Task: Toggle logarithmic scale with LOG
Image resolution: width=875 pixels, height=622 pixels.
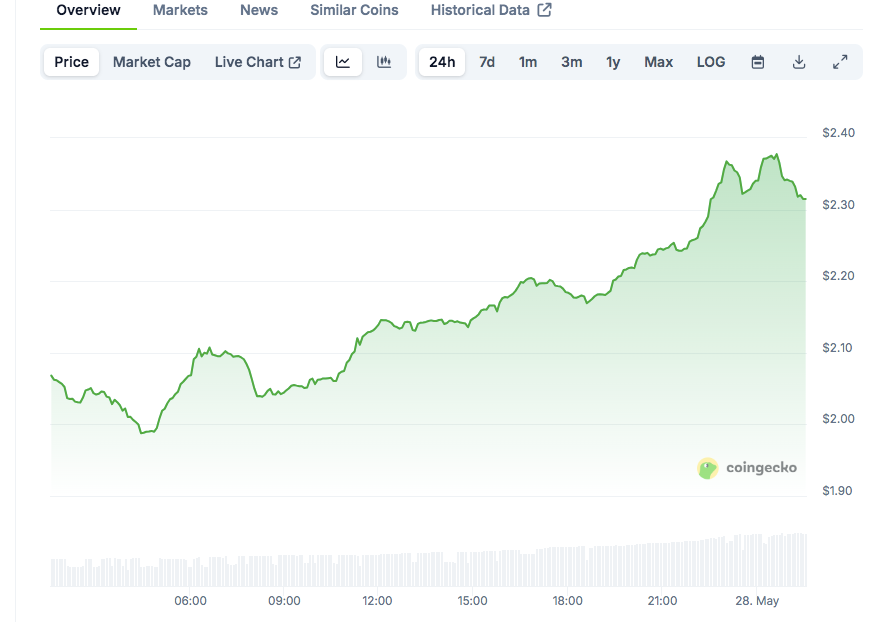Action: point(710,62)
